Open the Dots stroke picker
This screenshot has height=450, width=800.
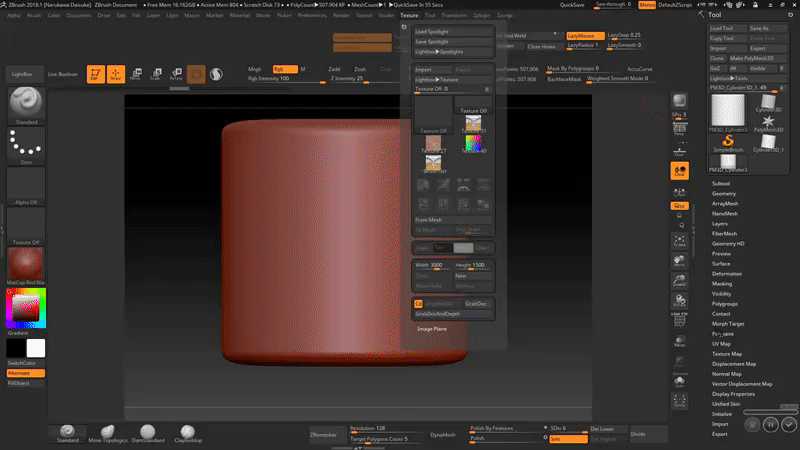26,146
